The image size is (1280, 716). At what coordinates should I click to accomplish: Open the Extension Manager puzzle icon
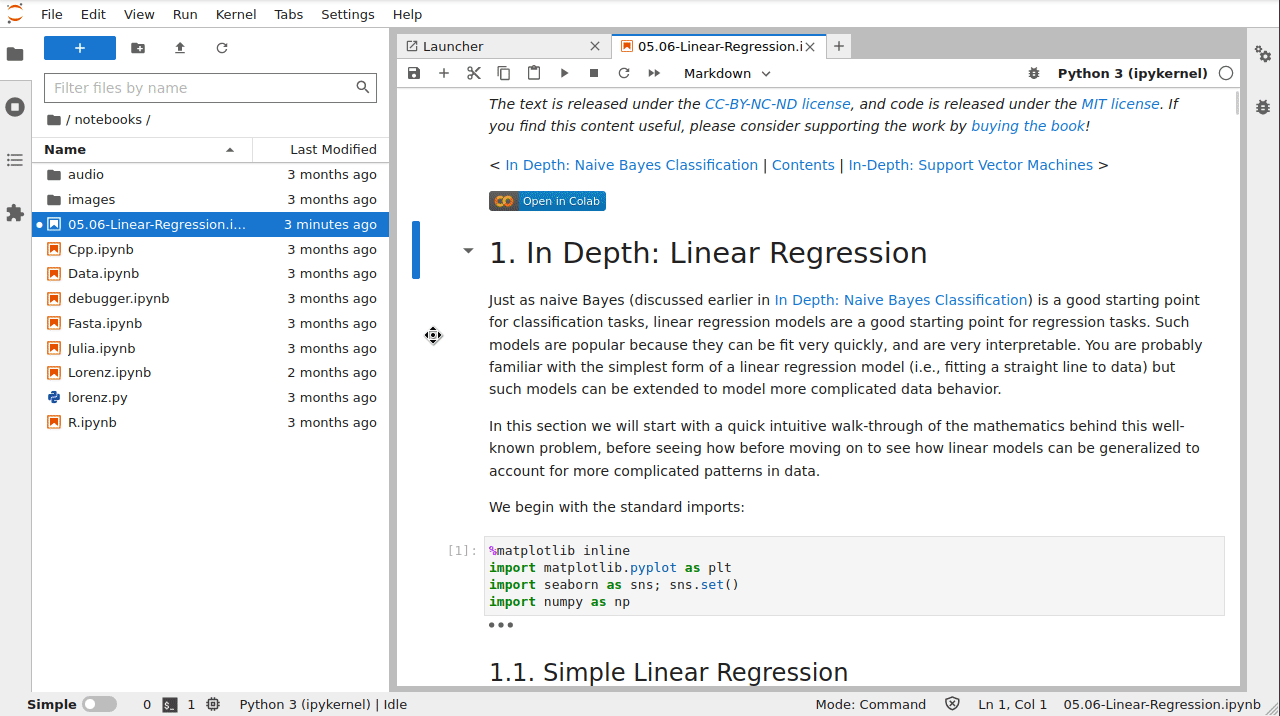15,213
